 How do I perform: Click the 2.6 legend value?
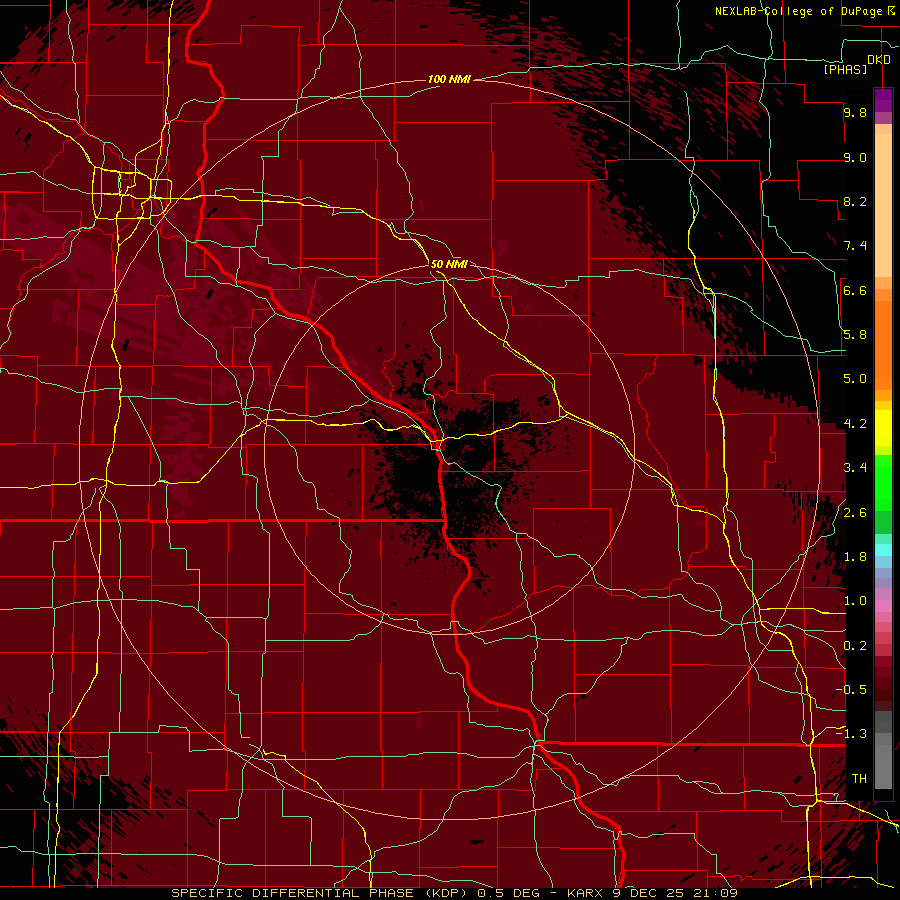coord(855,513)
